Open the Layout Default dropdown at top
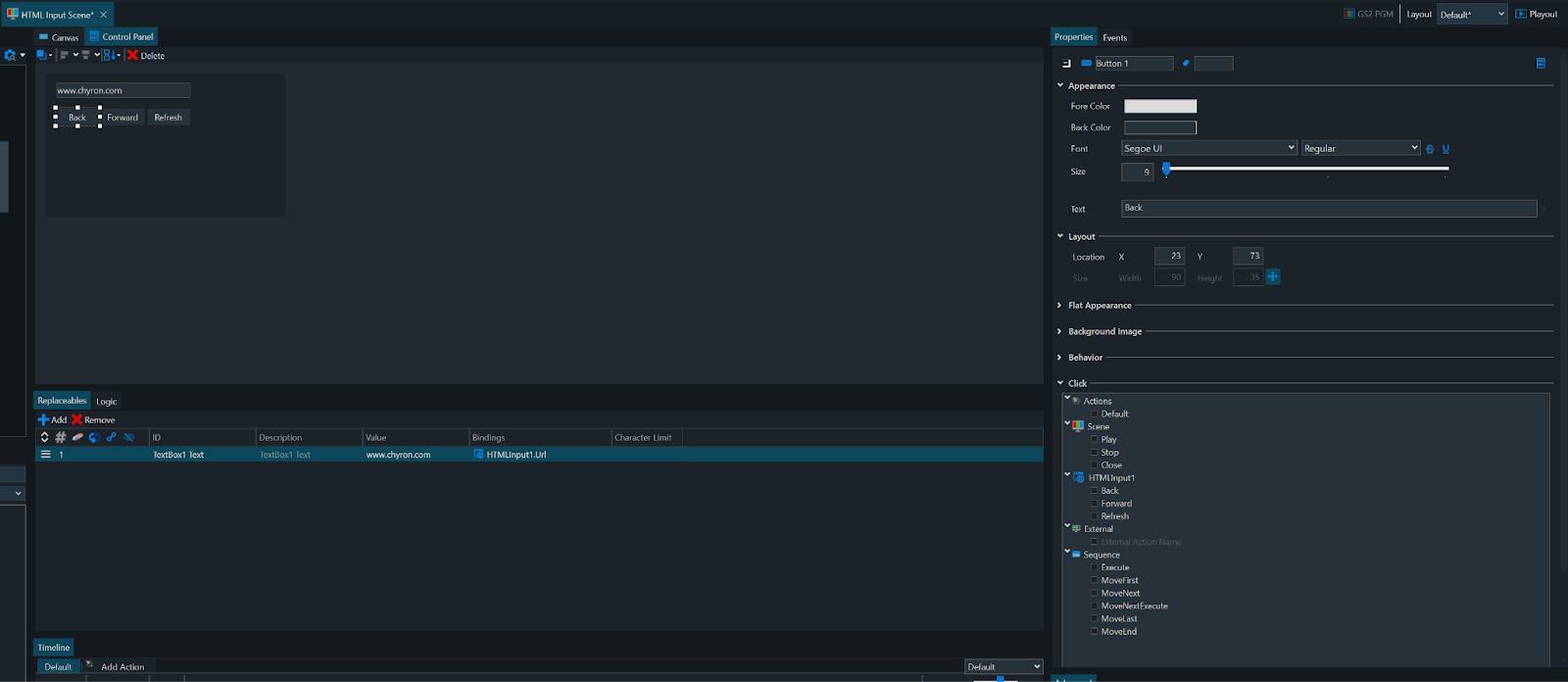This screenshot has height=682, width=1568. click(1471, 15)
